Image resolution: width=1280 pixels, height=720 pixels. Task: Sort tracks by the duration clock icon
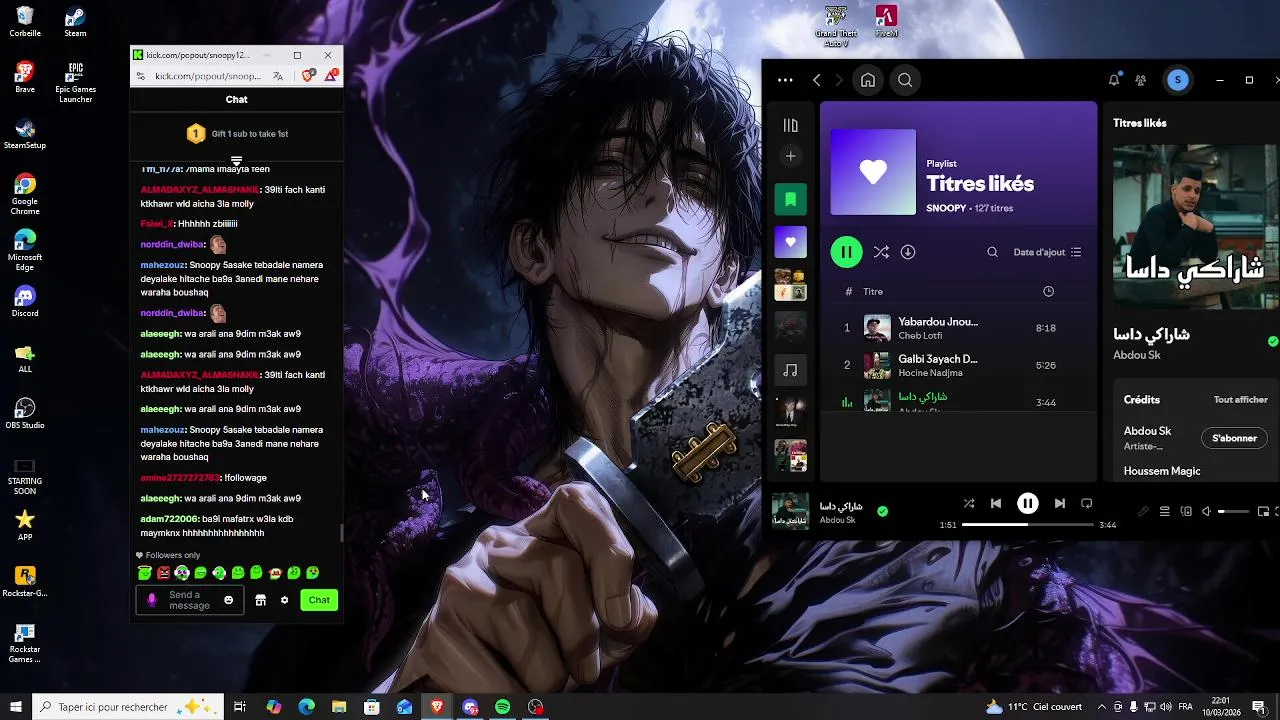click(1048, 291)
